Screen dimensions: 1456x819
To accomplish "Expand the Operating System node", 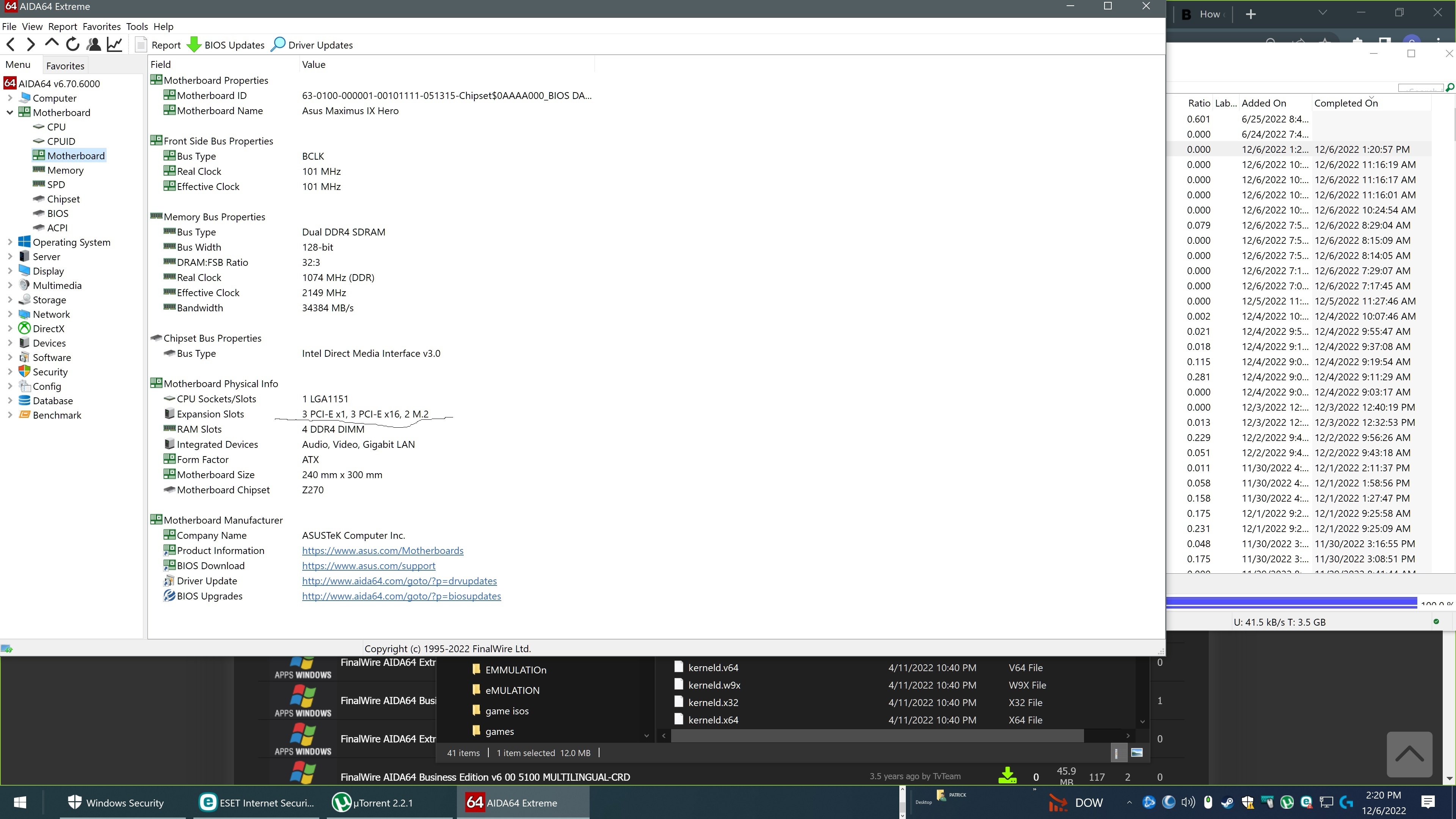I will pos(9,242).
